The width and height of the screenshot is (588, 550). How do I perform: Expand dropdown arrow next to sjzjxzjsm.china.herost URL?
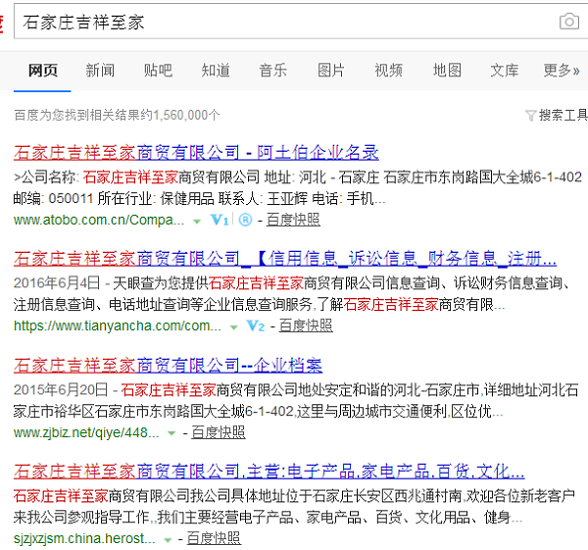[x=168, y=540]
